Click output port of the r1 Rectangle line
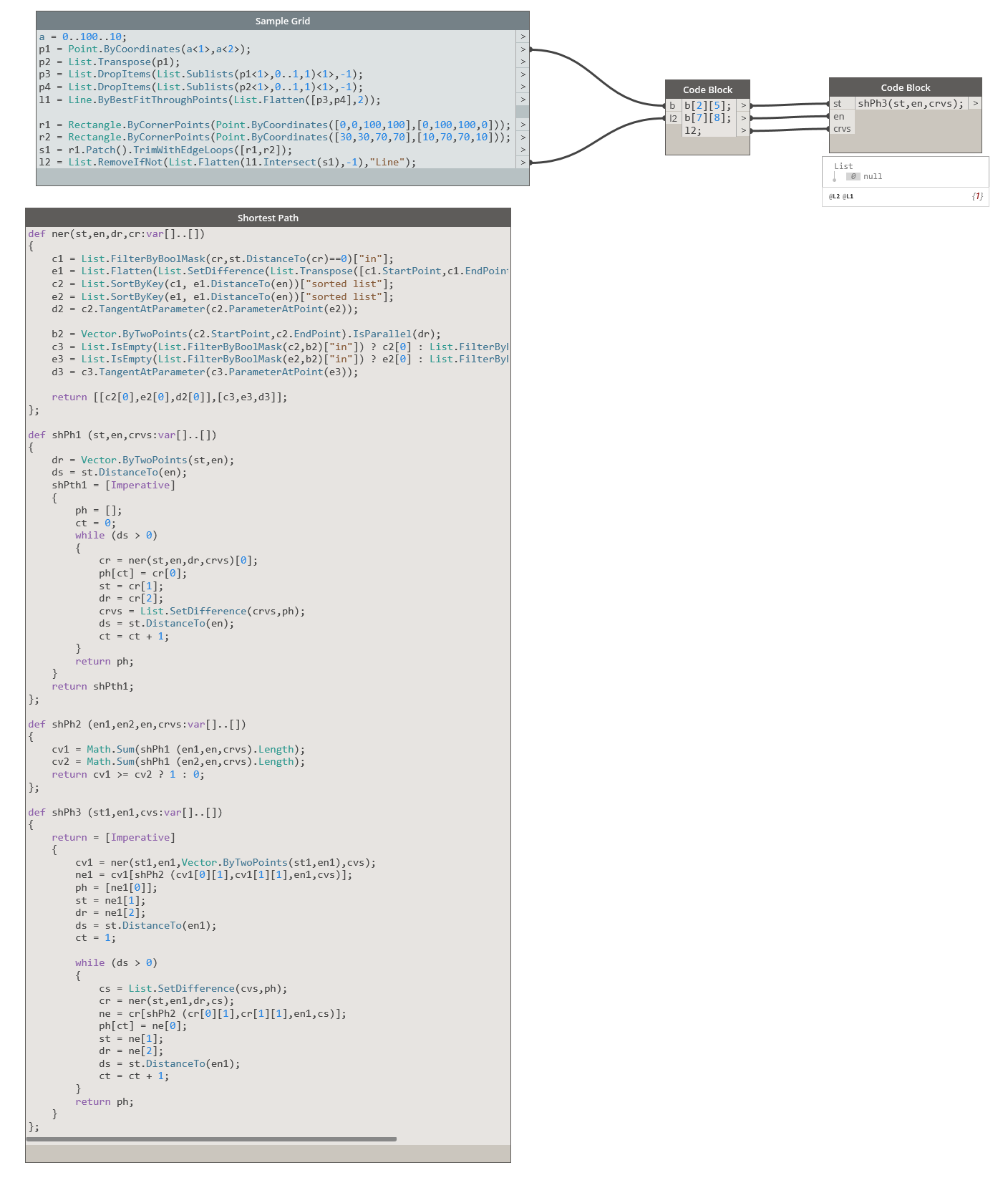The width and height of the screenshot is (1008, 1193). tap(523, 125)
